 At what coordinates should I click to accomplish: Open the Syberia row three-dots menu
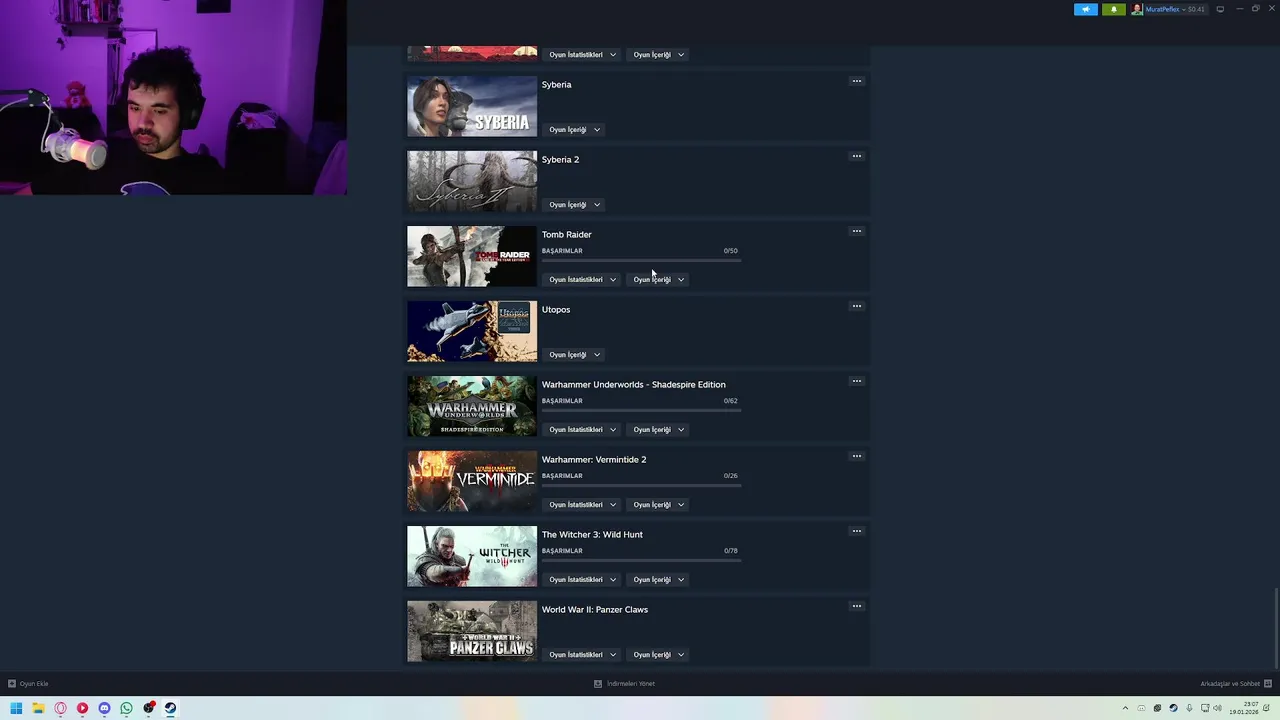click(857, 81)
